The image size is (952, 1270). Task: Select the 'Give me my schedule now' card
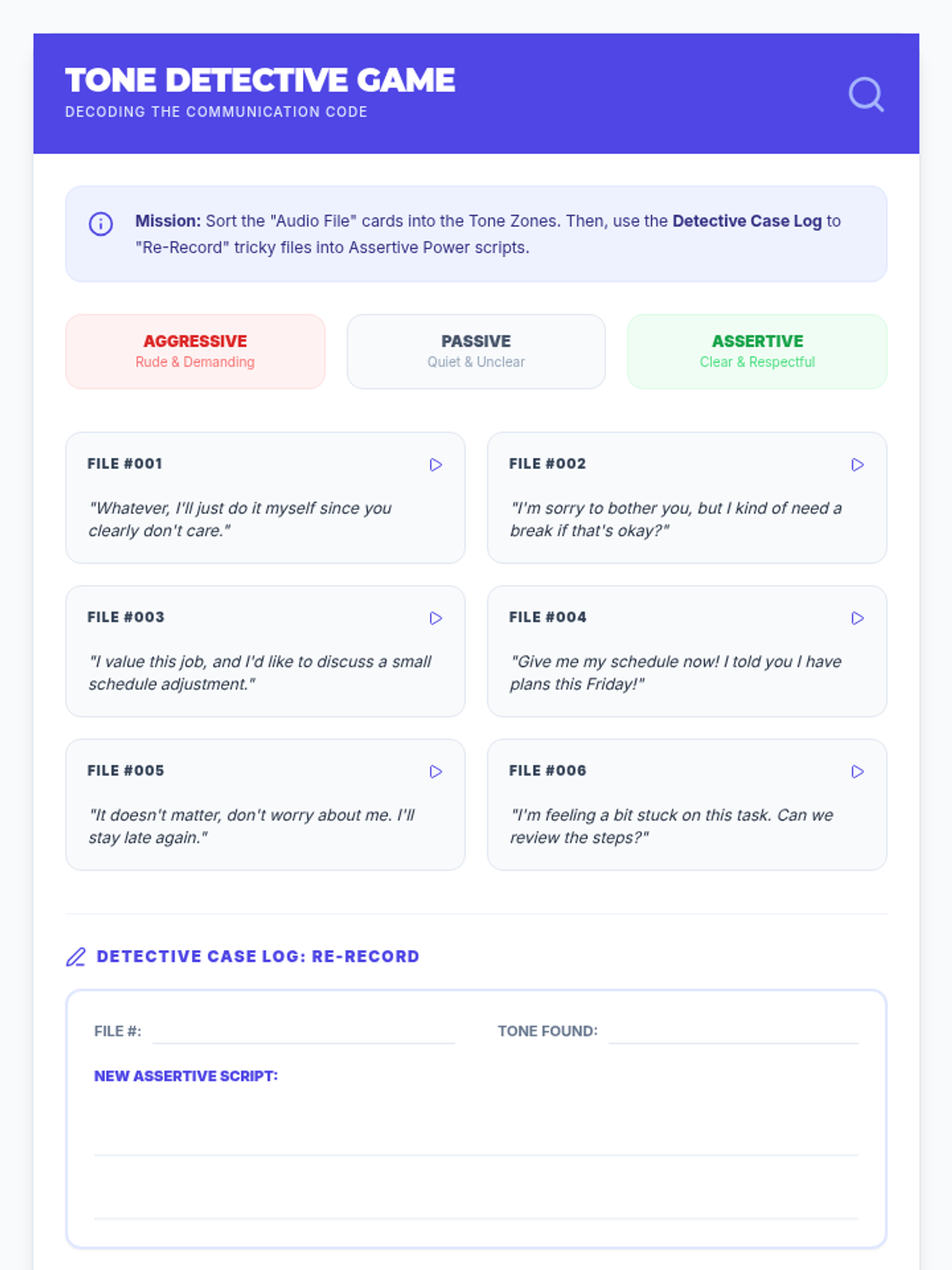(x=687, y=651)
